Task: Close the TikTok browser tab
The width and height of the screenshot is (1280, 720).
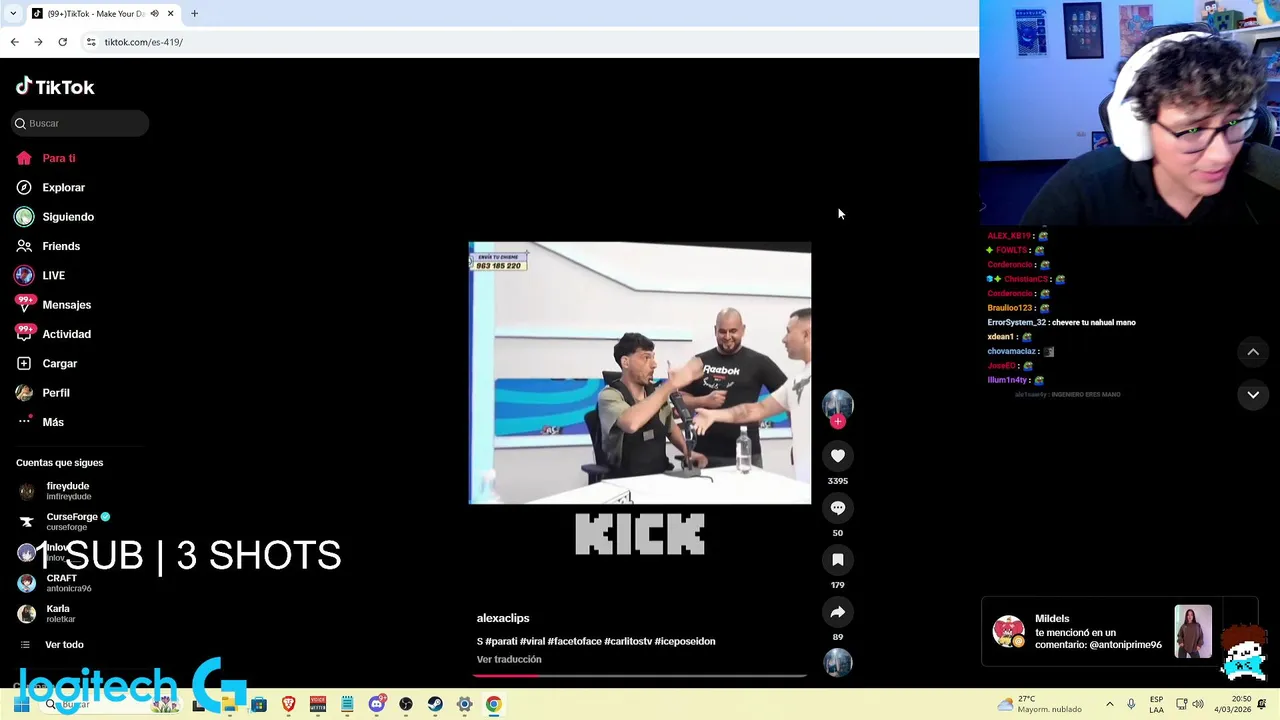Action: click(170, 13)
